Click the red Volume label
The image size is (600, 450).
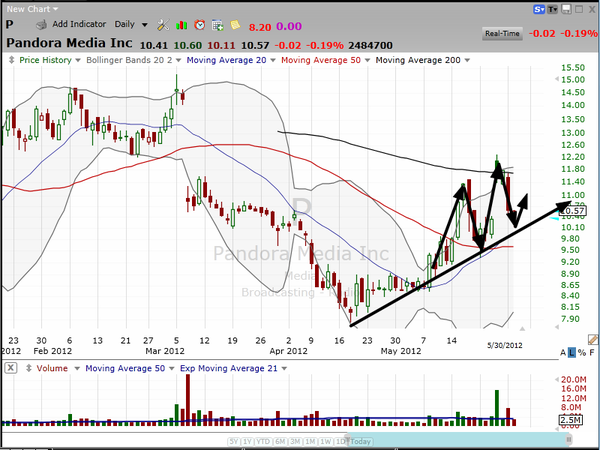point(52,368)
